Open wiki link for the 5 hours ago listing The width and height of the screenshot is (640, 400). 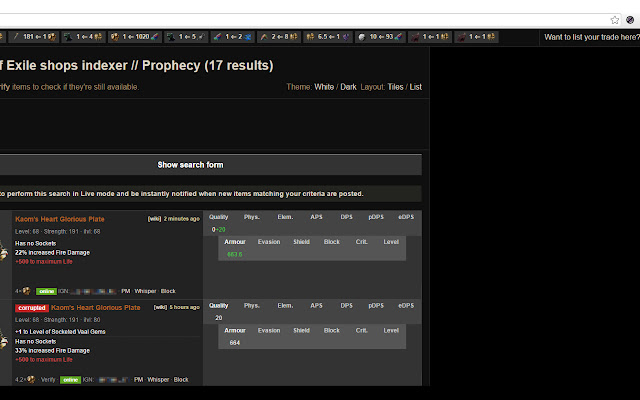click(160, 307)
